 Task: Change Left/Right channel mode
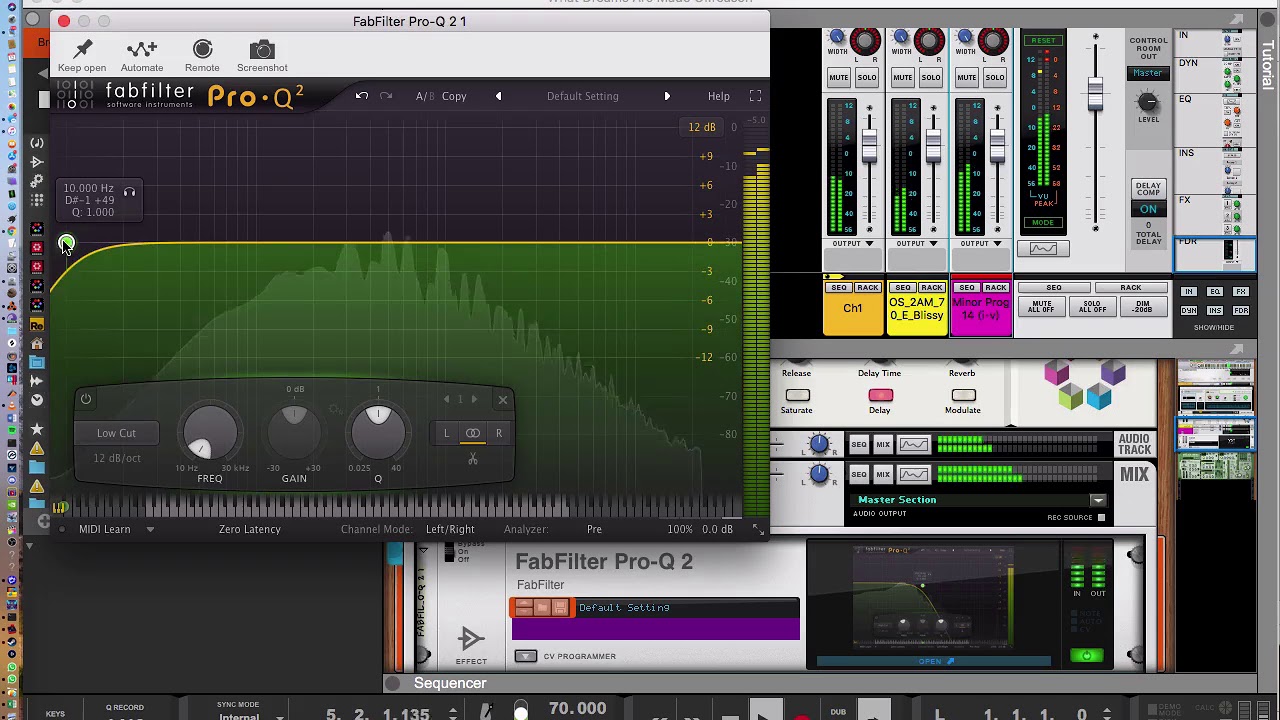coord(450,529)
